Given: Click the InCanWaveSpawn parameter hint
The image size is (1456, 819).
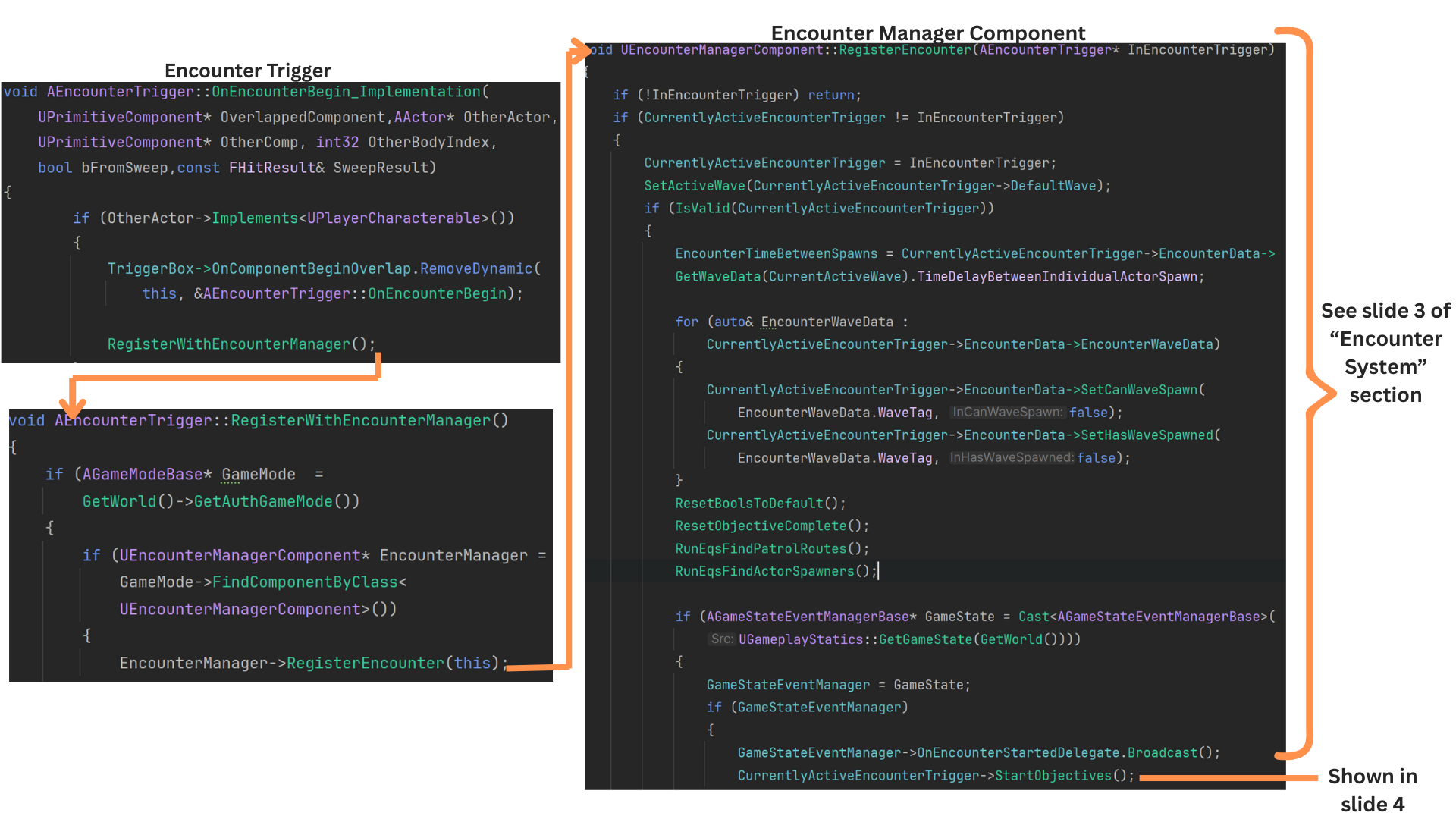Looking at the screenshot, I should pos(1008,413).
